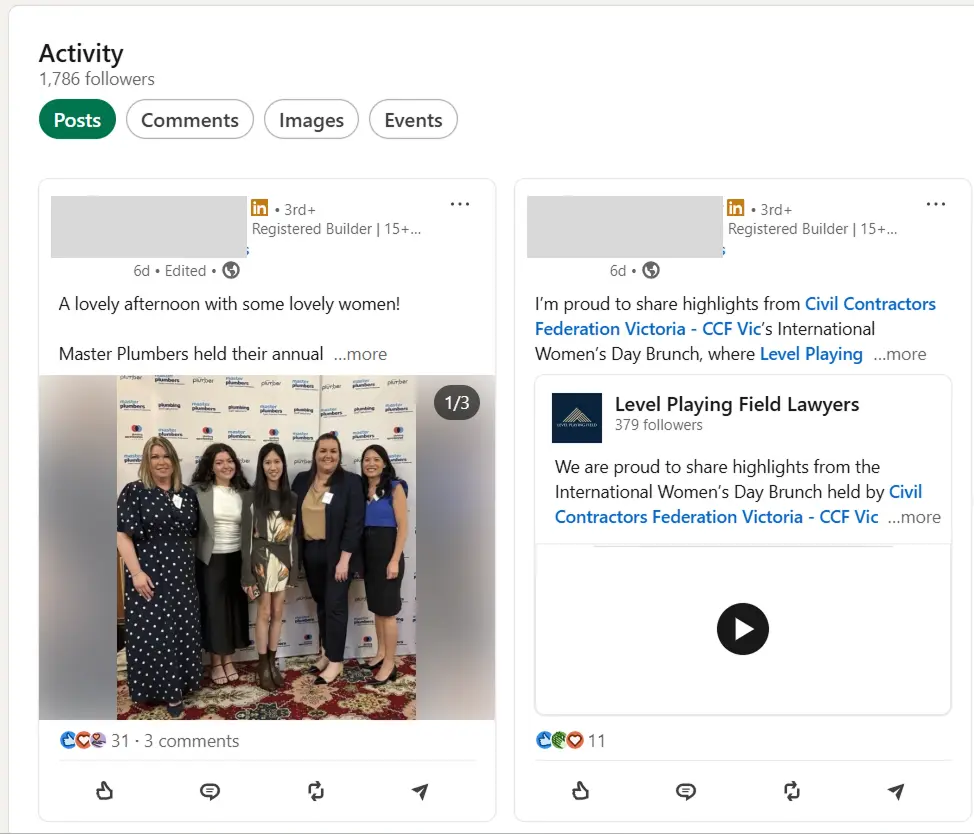The width and height of the screenshot is (974, 834).
Task: Like the Master Plumbers post
Action: pos(104,792)
